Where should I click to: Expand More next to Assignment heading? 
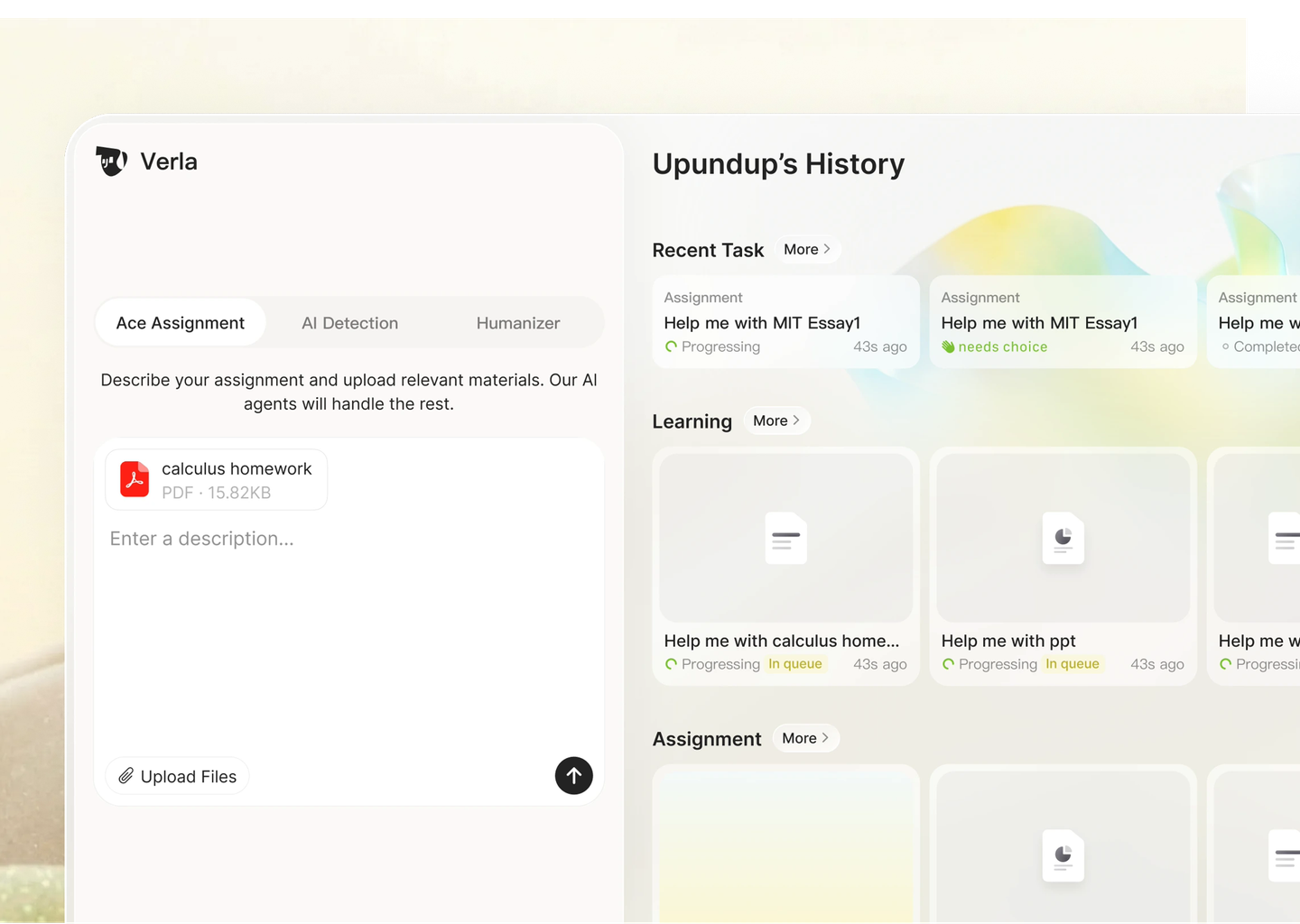coord(805,739)
